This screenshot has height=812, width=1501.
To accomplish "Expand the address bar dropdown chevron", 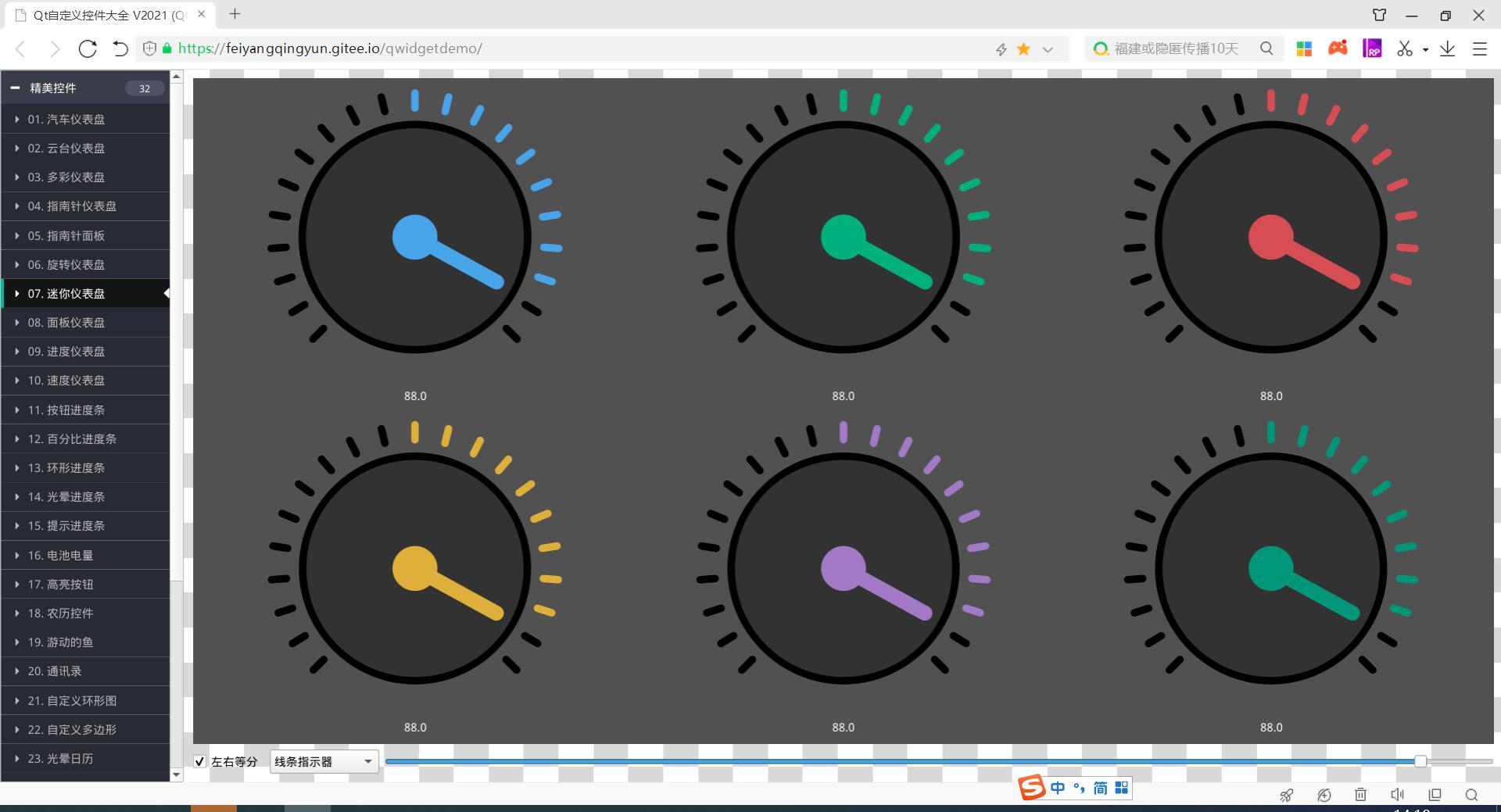I will [1048, 49].
